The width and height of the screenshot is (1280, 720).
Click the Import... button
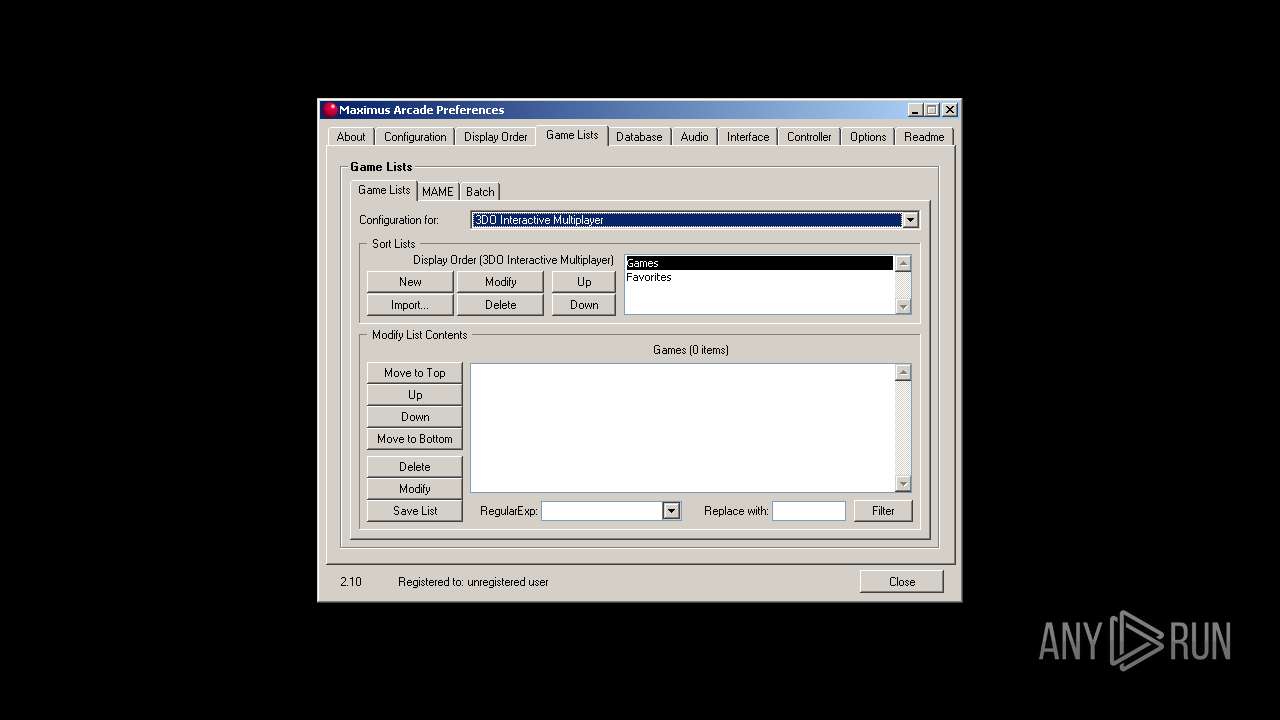click(x=410, y=305)
